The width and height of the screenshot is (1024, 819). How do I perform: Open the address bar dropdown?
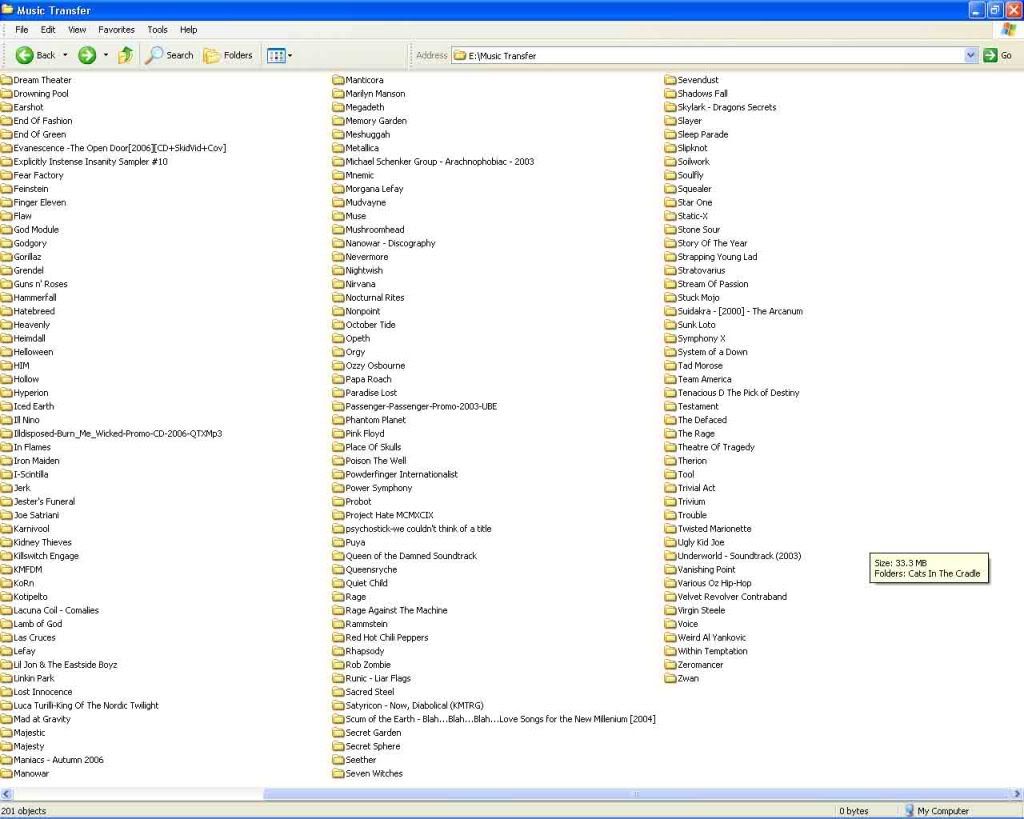pyautogui.click(x=970, y=56)
